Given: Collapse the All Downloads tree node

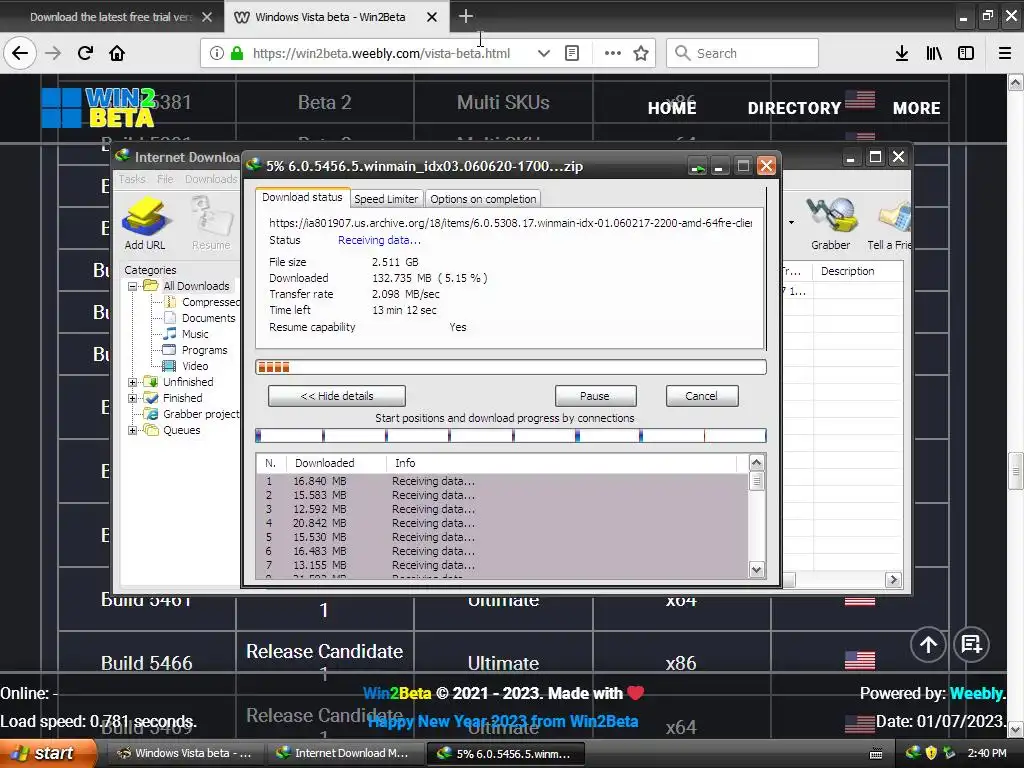Looking at the screenshot, I should [133, 286].
